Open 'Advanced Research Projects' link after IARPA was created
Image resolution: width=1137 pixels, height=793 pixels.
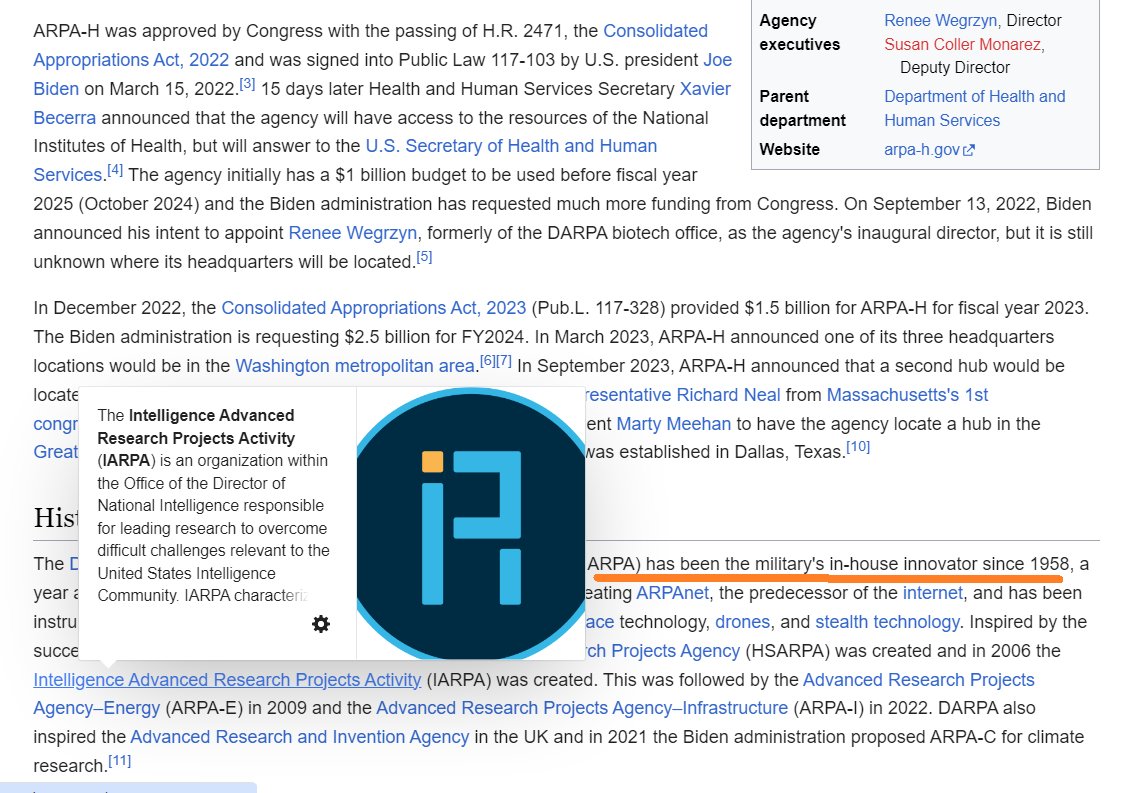[919, 680]
